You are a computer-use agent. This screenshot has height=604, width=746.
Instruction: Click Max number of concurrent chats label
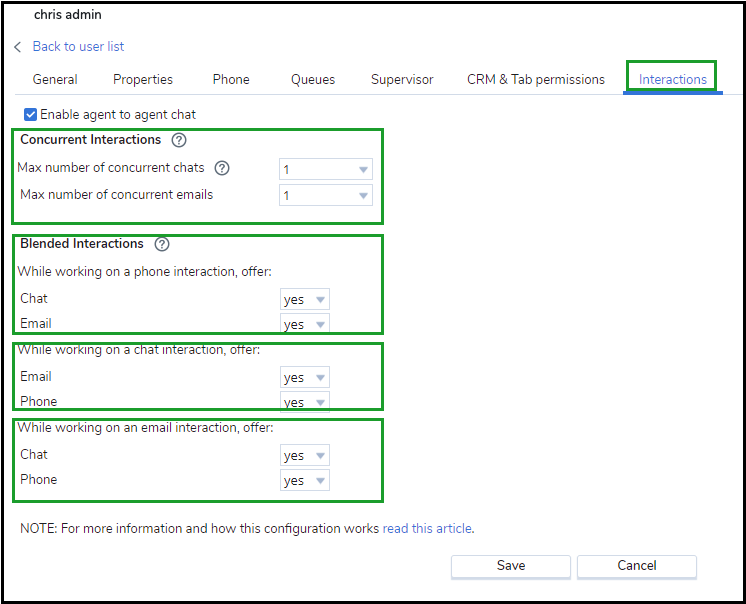pyautogui.click(x=111, y=168)
